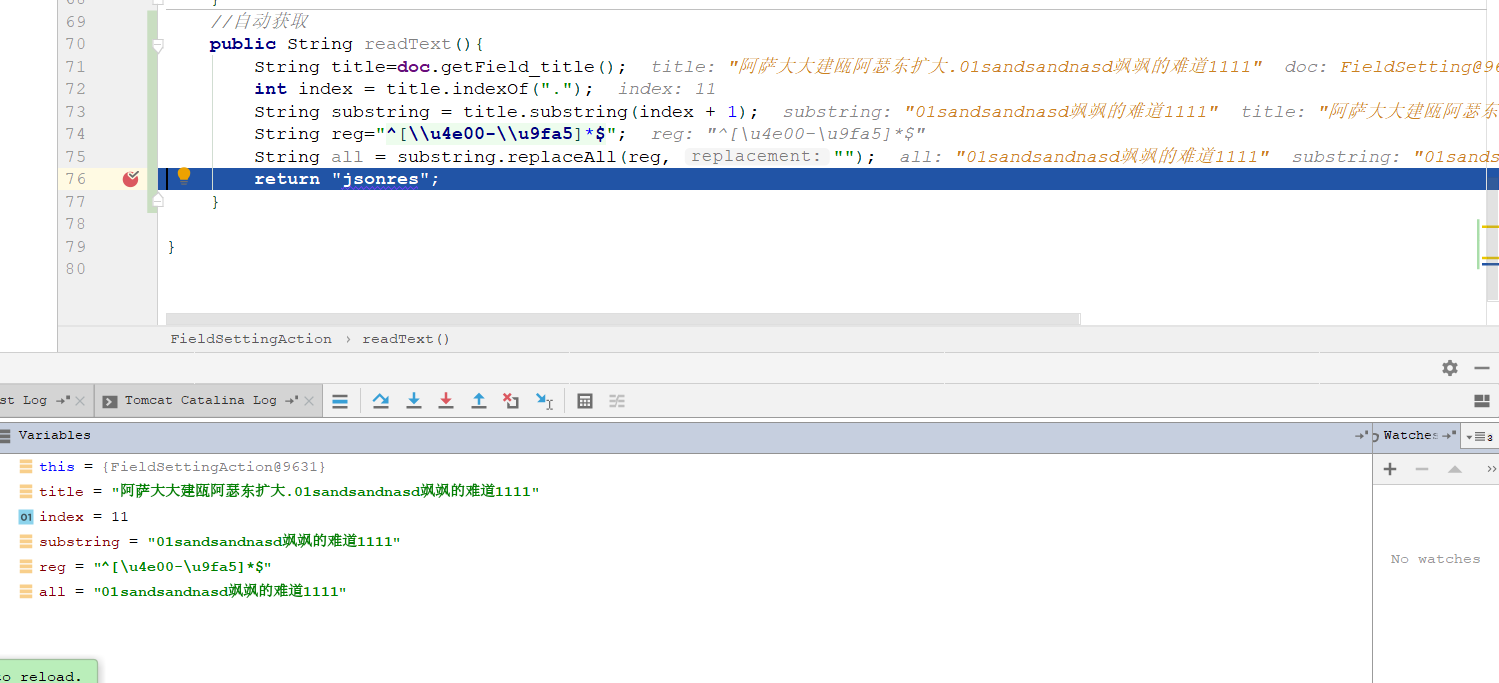Click Move Watch Up triangle icon
Image resolution: width=1499 pixels, height=683 pixels.
coord(1455,469)
